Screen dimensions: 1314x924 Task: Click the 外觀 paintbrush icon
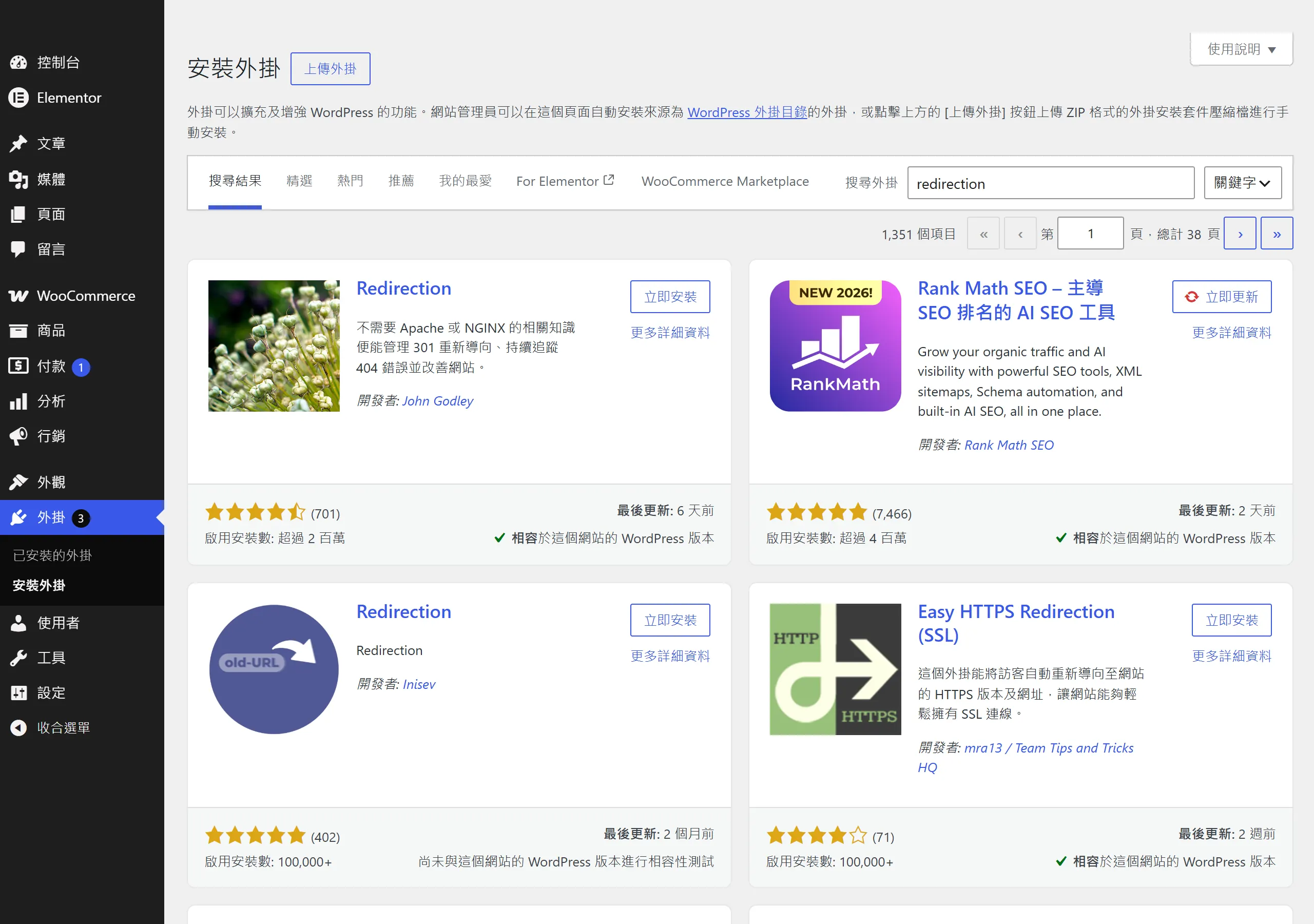coord(18,483)
